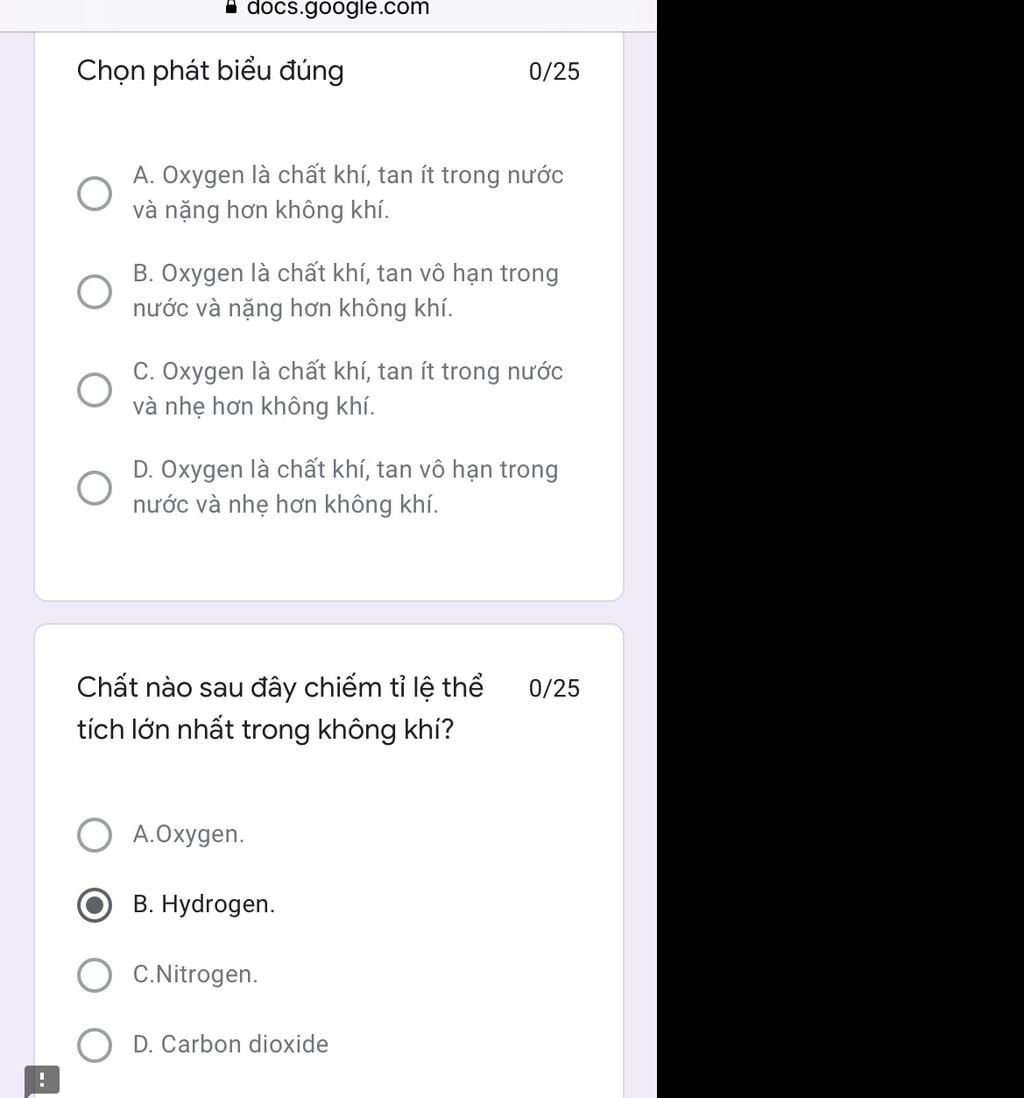Viewport: 1024px width, 1098px height.
Task: Choose the A.Oxygen radio button
Action: 95,835
